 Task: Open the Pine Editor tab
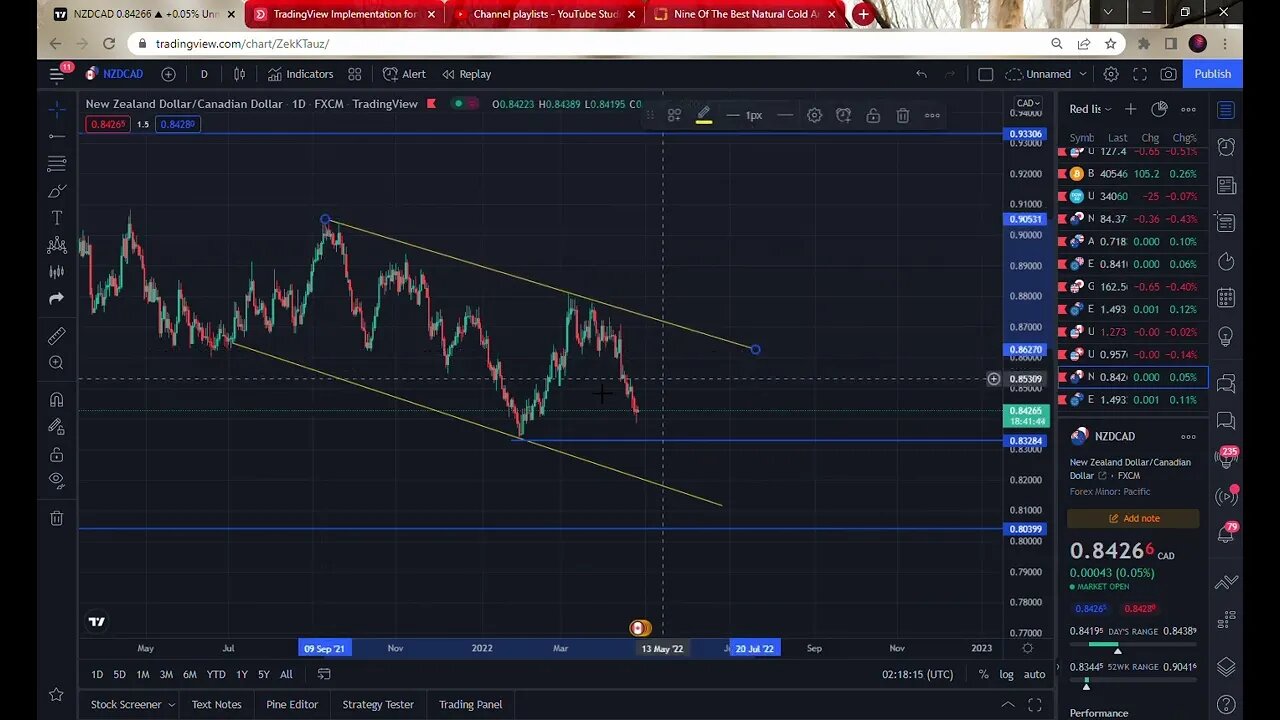292,704
